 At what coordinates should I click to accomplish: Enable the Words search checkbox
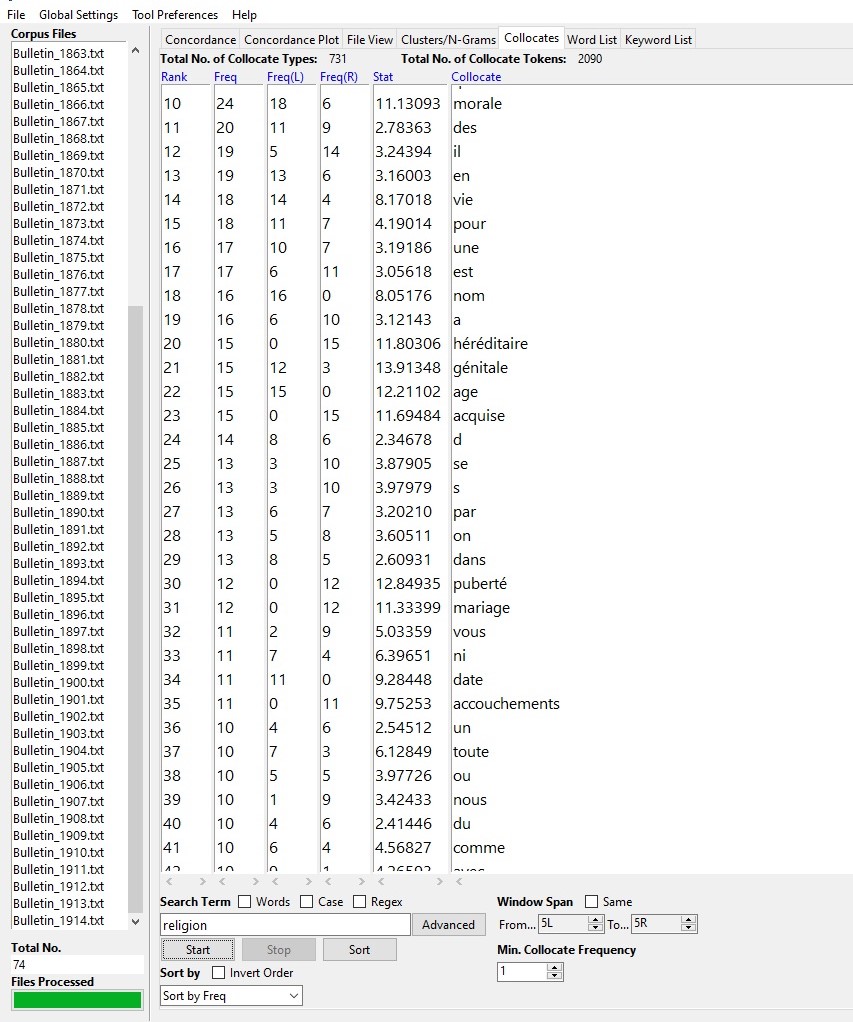click(x=245, y=902)
